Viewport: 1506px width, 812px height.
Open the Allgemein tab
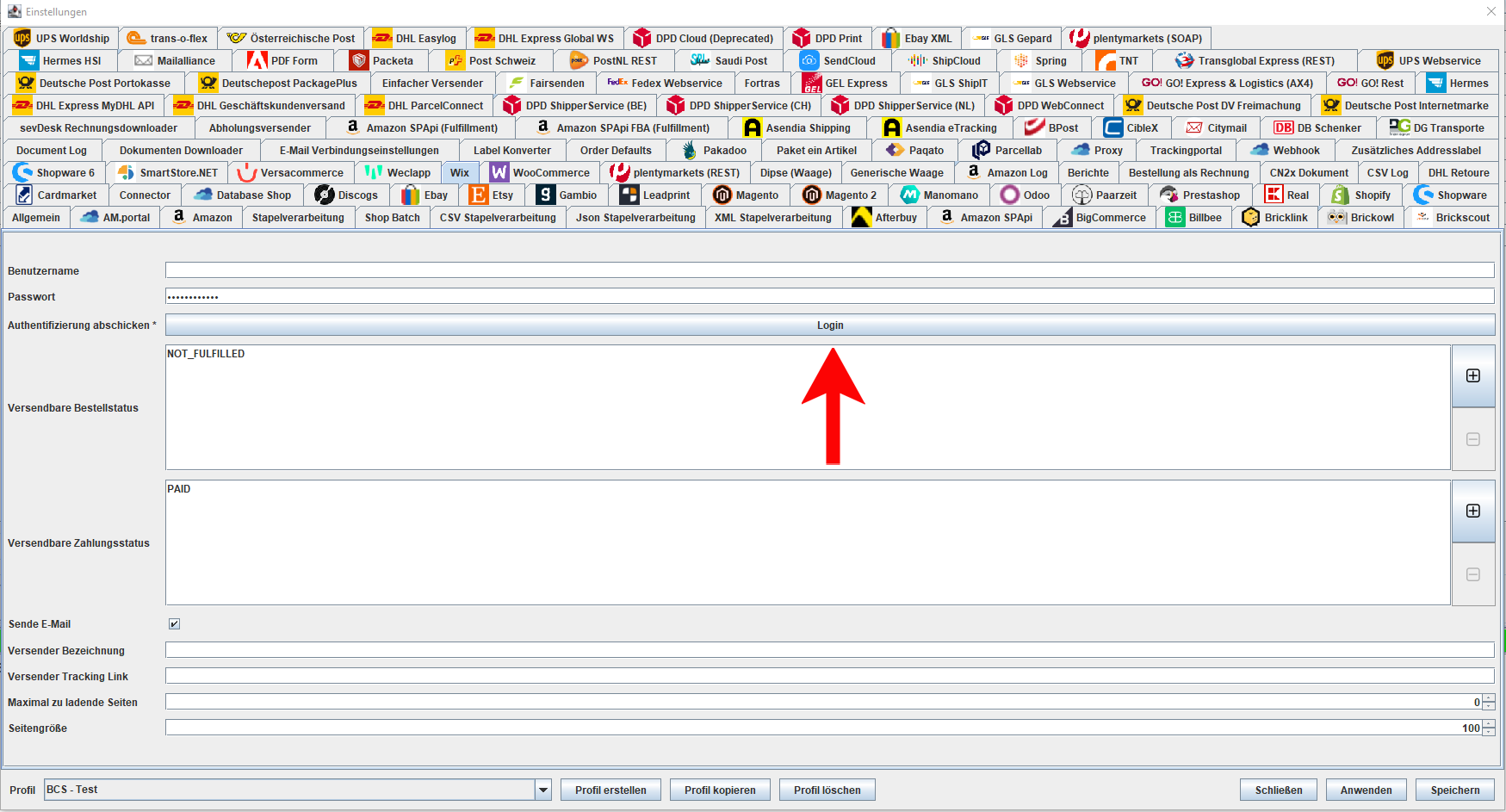click(36, 217)
